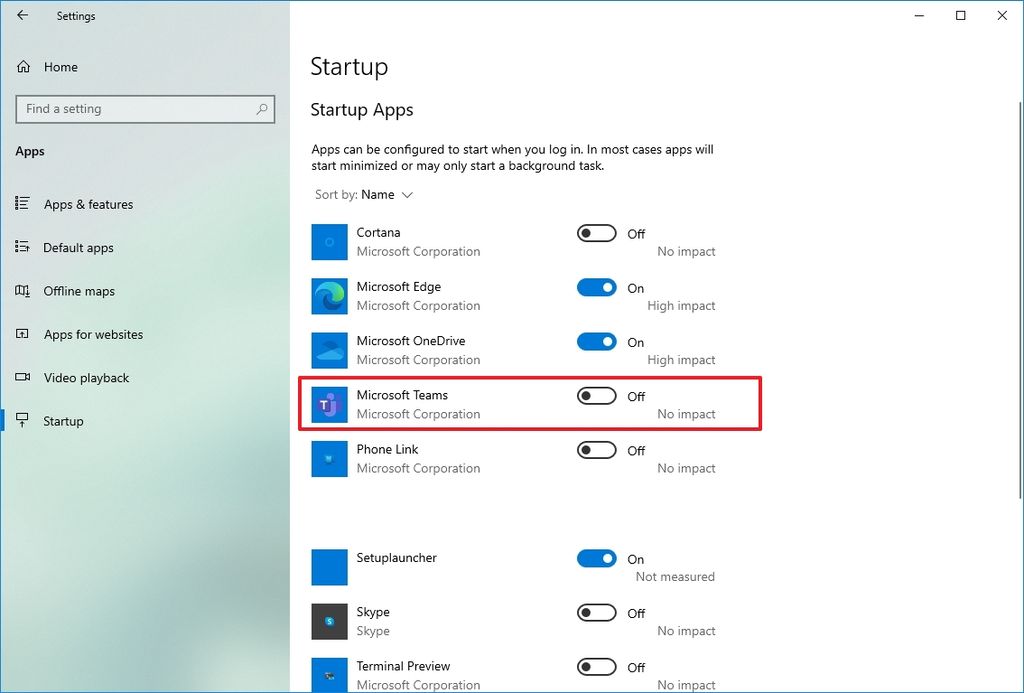The height and width of the screenshot is (693, 1024).
Task: Enable Microsoft Teams startup toggle
Action: pos(596,395)
